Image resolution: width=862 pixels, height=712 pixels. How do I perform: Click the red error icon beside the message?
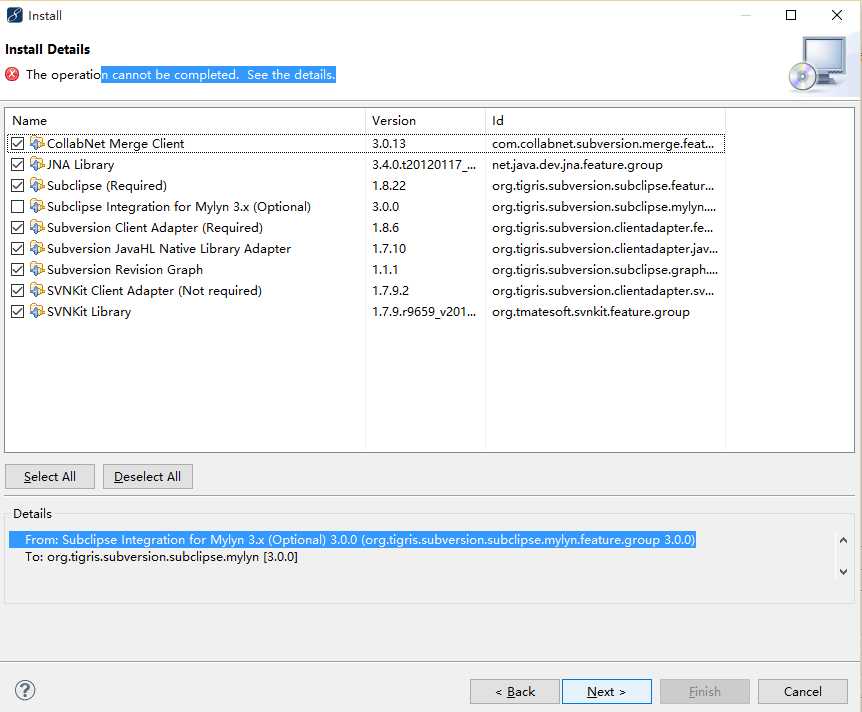12,74
